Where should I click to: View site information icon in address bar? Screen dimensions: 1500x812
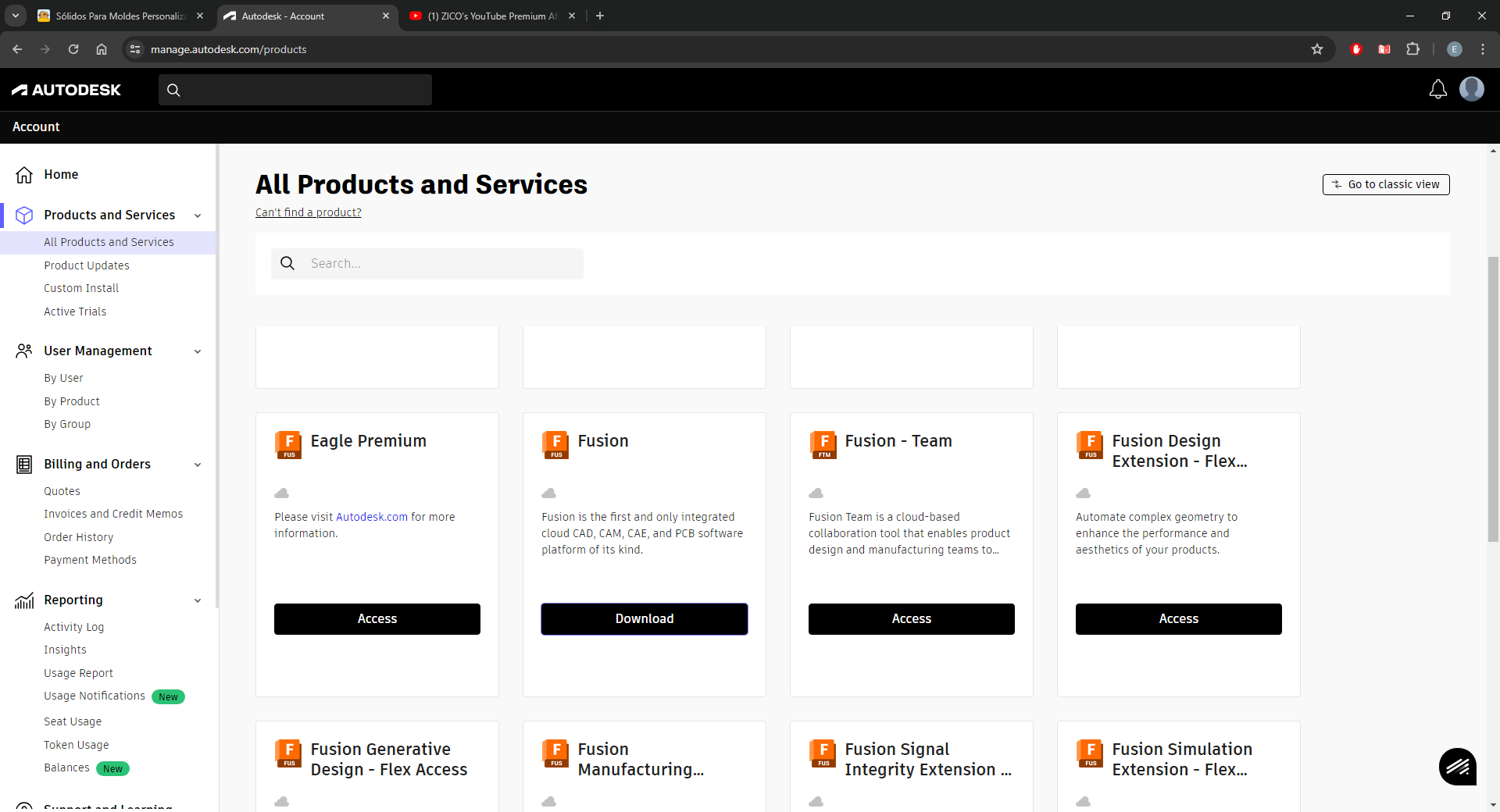(135, 49)
